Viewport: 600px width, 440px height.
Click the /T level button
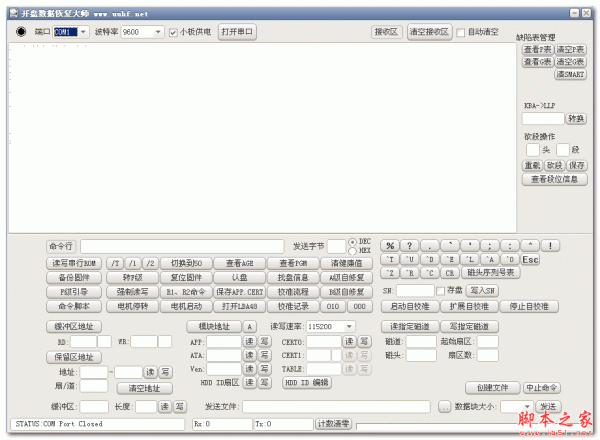click(x=115, y=263)
